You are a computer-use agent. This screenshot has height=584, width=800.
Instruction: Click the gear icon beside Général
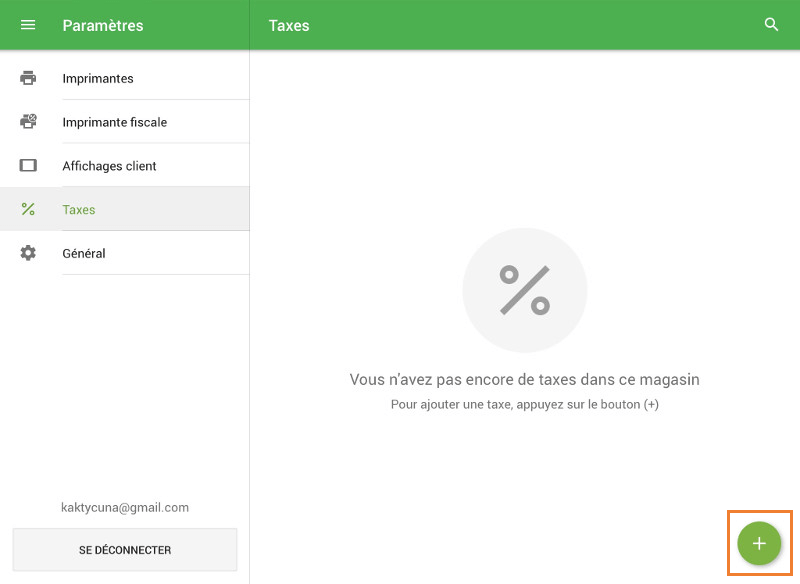[x=28, y=253]
